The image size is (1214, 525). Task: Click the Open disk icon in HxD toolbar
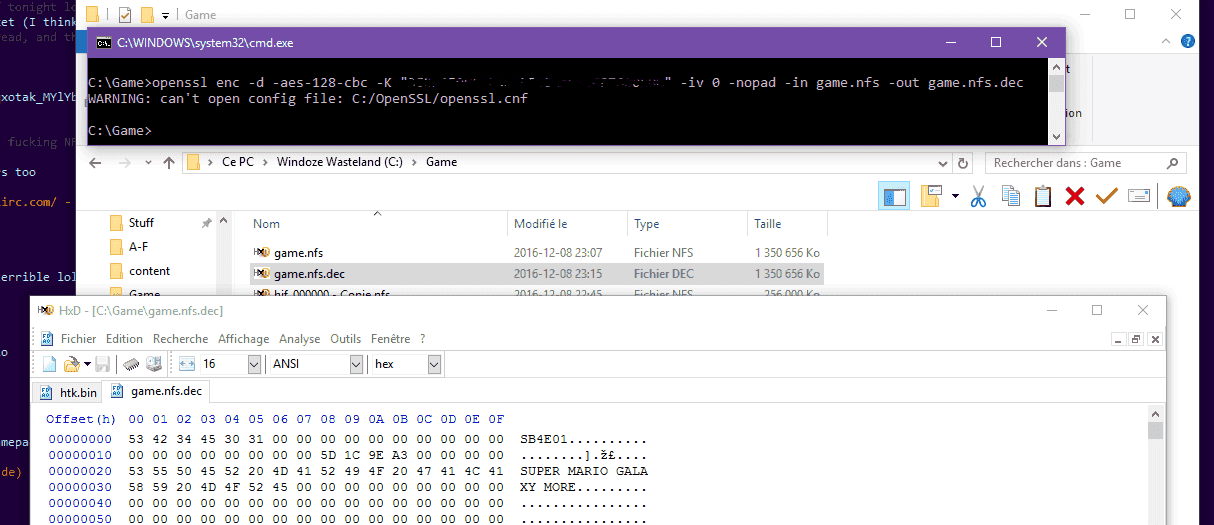click(154, 364)
